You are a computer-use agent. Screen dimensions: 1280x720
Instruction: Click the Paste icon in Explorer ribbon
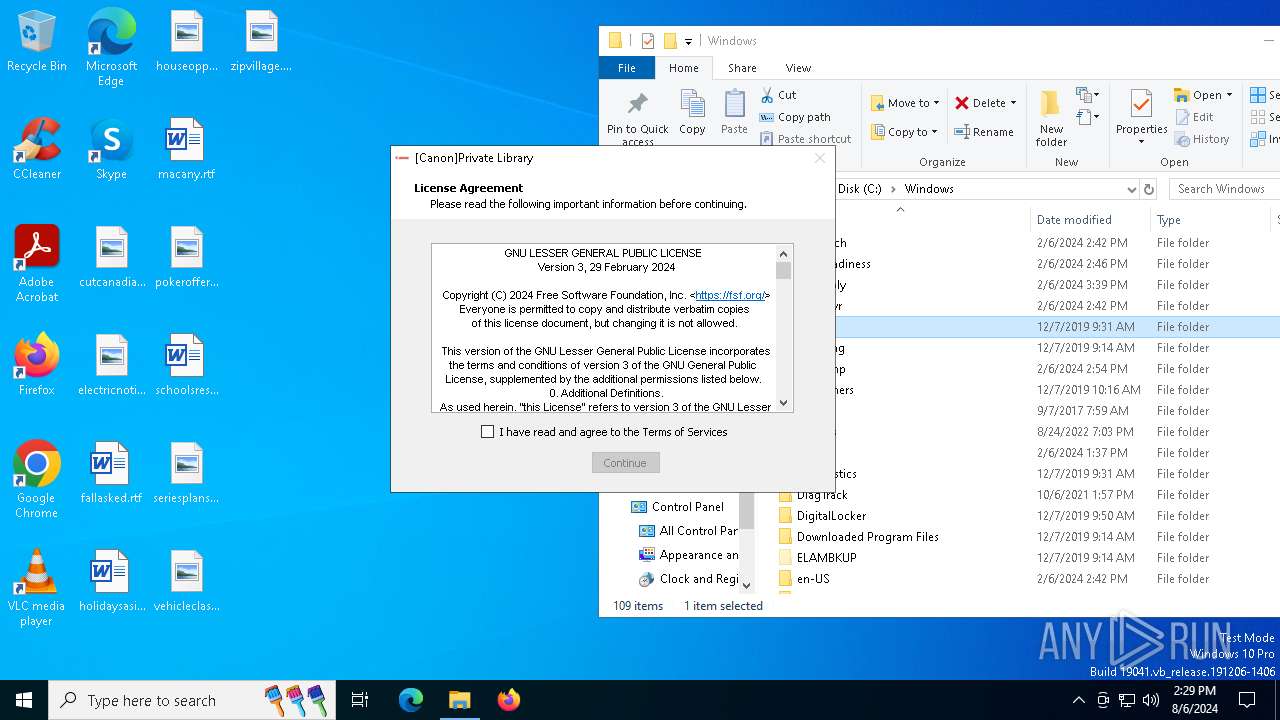tap(734, 104)
